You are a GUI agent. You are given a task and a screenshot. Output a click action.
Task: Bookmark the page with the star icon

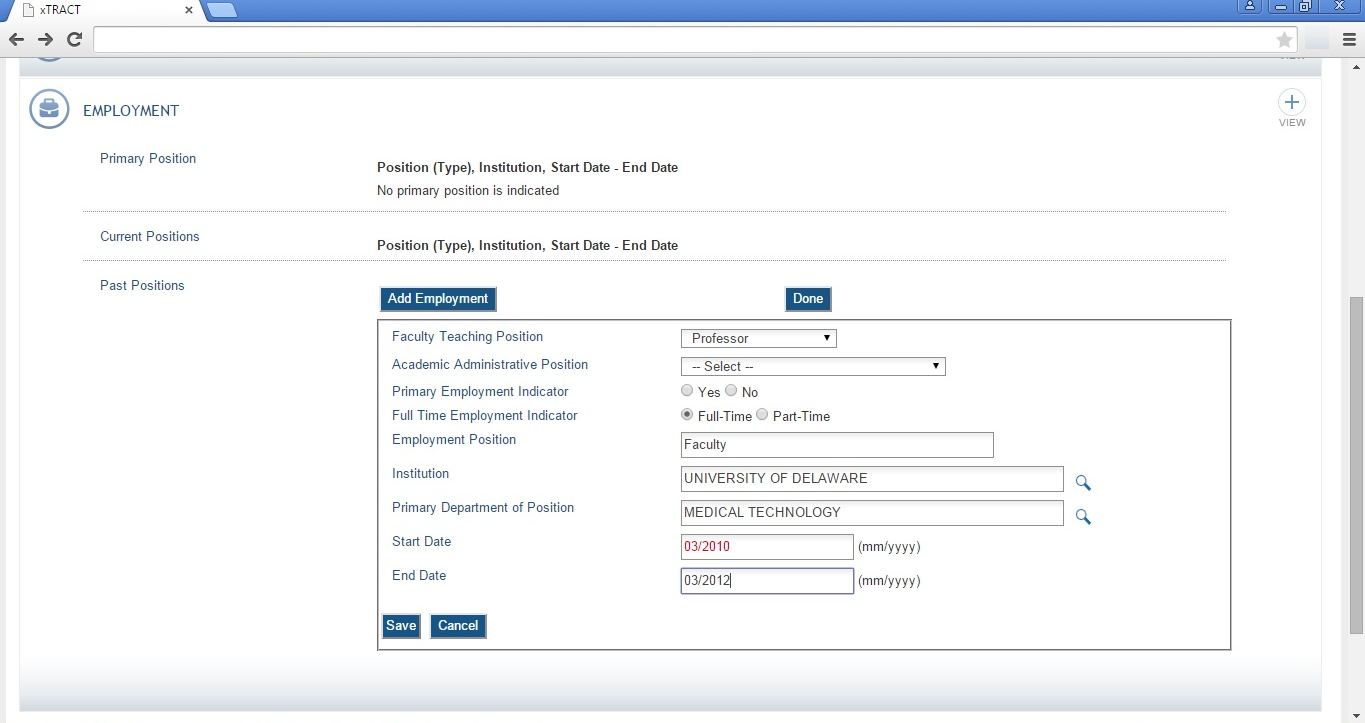click(1285, 40)
